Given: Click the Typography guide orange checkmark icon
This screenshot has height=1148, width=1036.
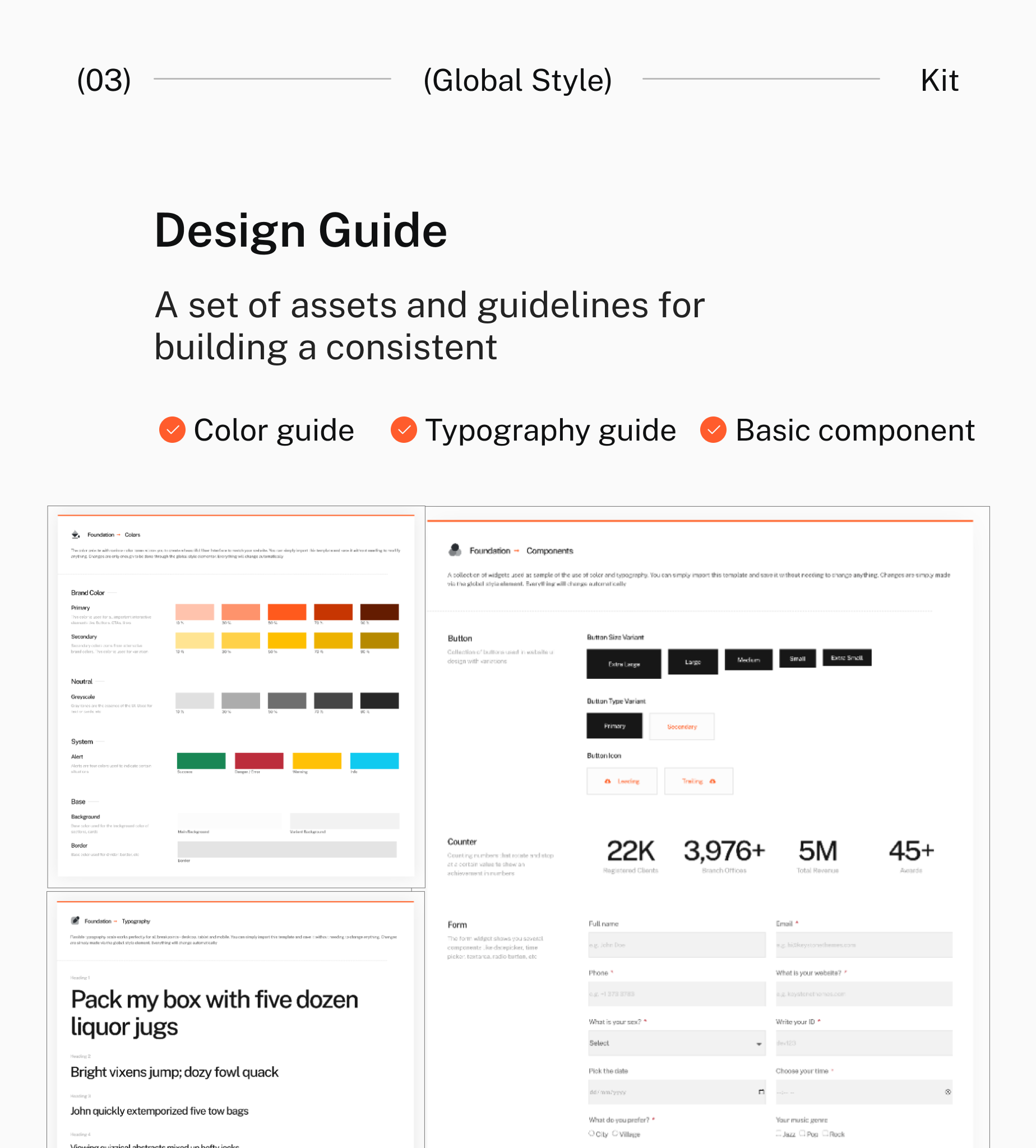Looking at the screenshot, I should click(x=404, y=430).
